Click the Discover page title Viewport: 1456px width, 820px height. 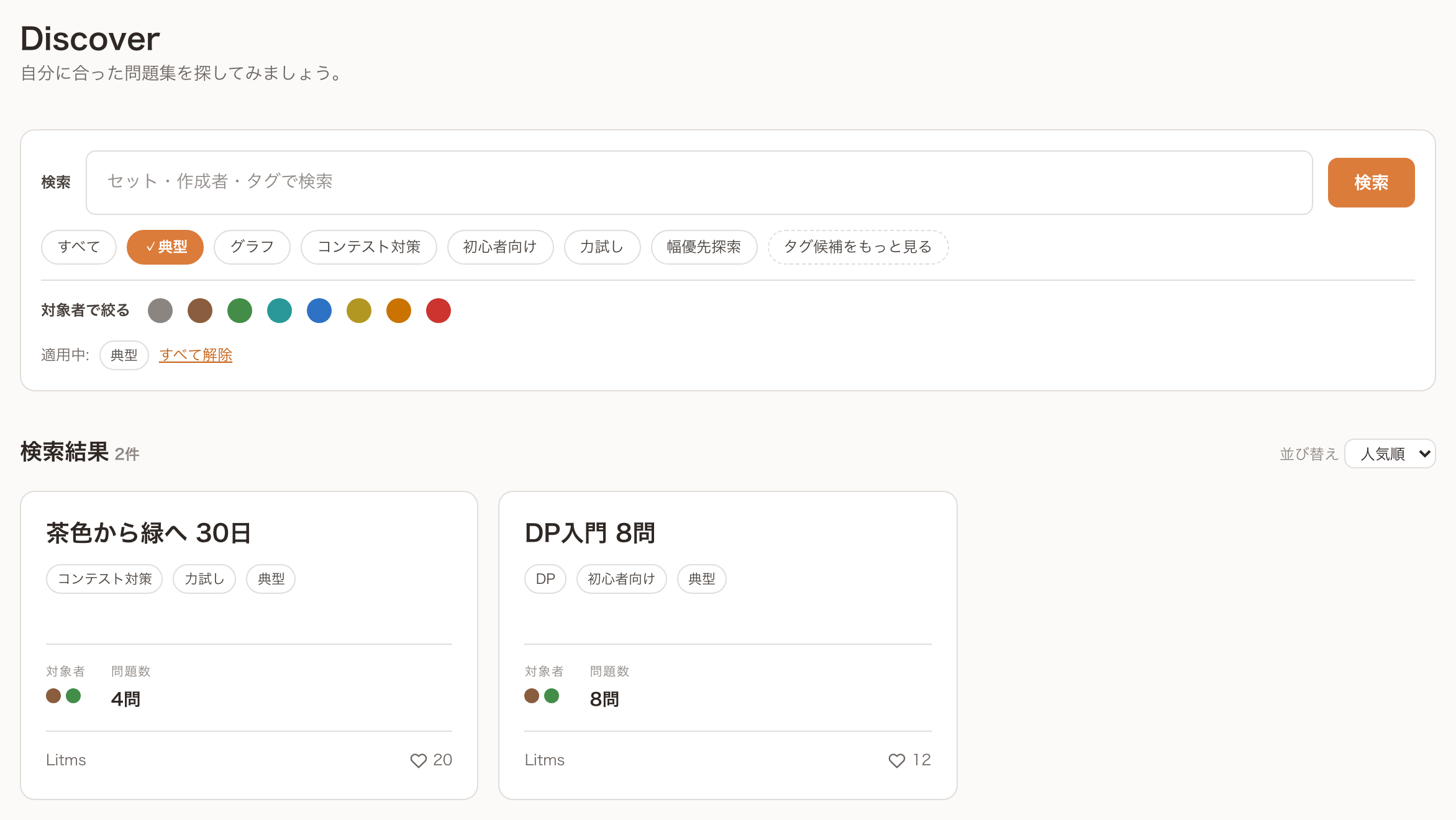(x=90, y=39)
